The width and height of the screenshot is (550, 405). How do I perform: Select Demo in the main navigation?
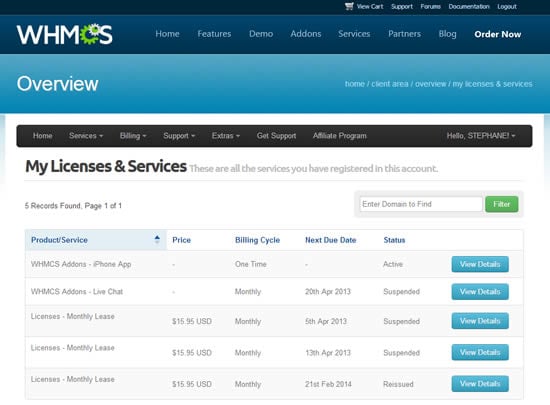click(x=261, y=34)
